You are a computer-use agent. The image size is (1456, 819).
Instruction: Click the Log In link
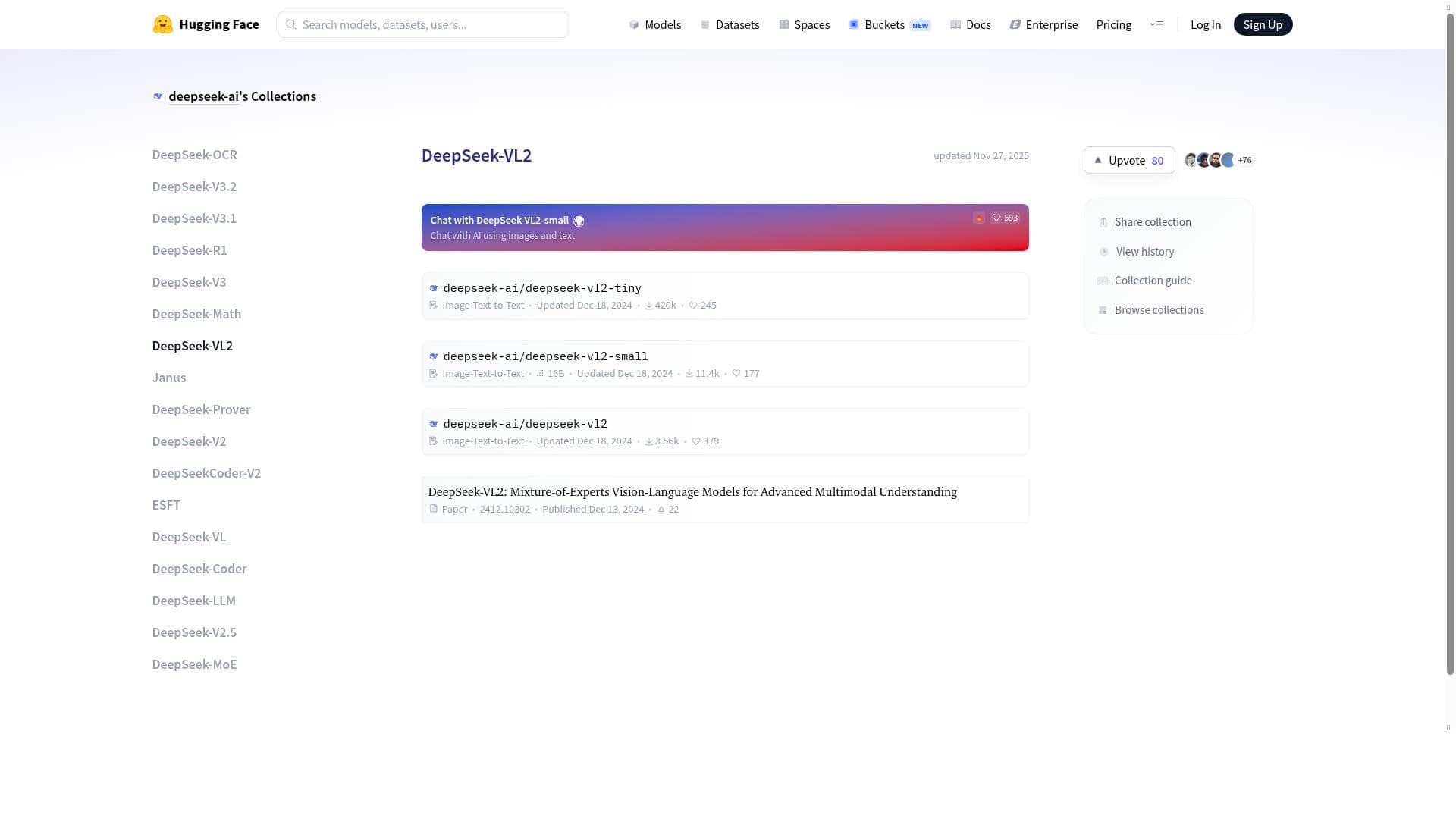[x=1206, y=25]
